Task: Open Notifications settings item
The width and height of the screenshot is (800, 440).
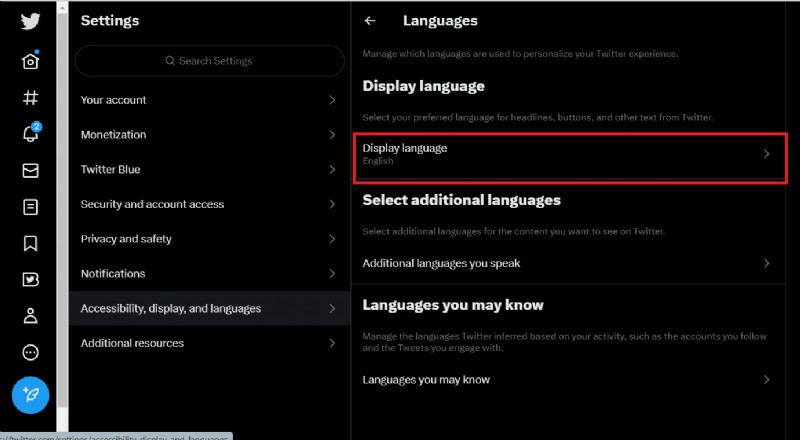Action: point(210,274)
